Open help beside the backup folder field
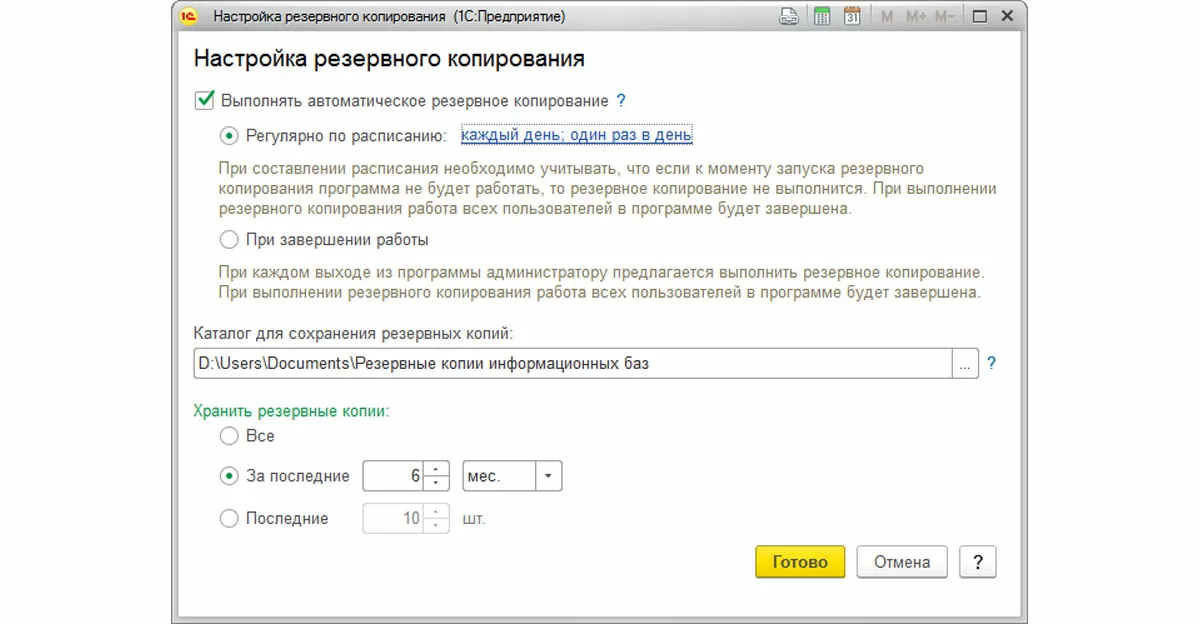 click(992, 363)
